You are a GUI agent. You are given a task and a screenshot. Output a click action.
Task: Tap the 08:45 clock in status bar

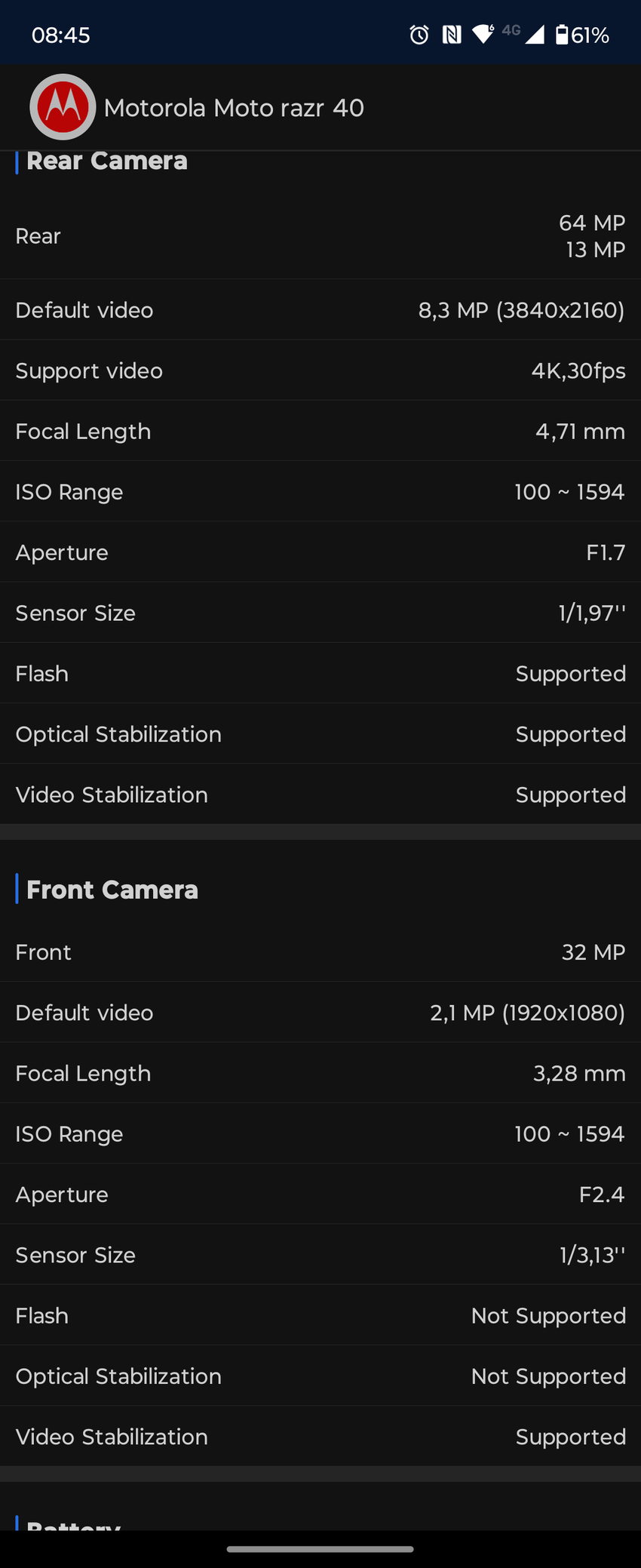click(x=60, y=35)
